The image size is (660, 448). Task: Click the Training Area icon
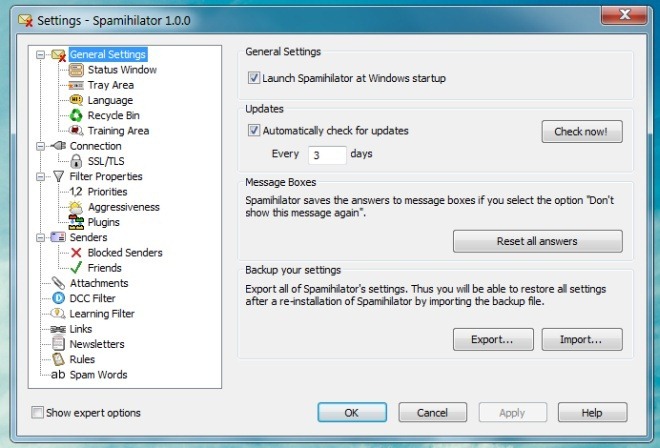pyautogui.click(x=76, y=131)
